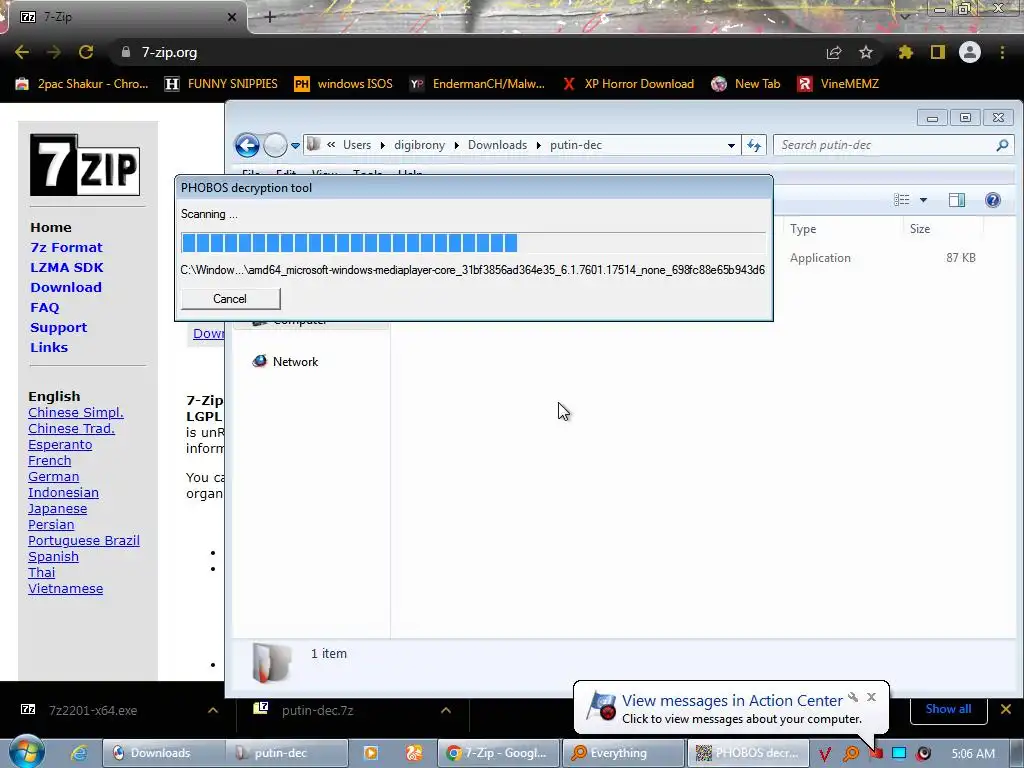The width and height of the screenshot is (1024, 768).
Task: Go back in Chrome browser
Action: tap(22, 52)
